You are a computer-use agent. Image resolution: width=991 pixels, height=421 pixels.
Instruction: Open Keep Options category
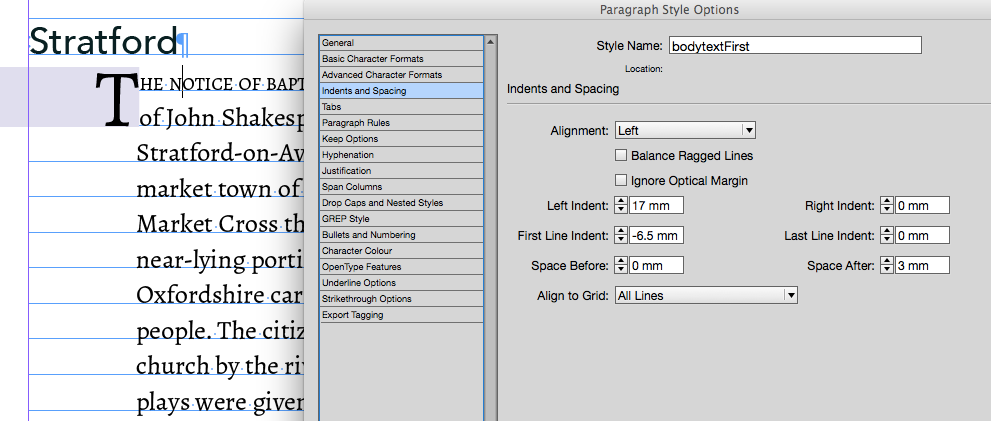coord(402,138)
